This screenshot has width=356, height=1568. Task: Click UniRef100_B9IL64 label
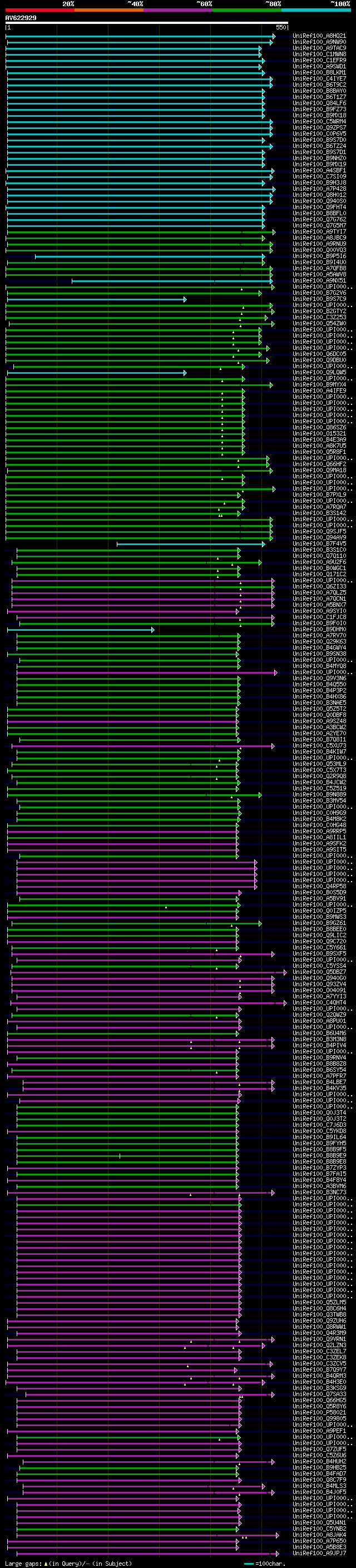coord(319,1137)
